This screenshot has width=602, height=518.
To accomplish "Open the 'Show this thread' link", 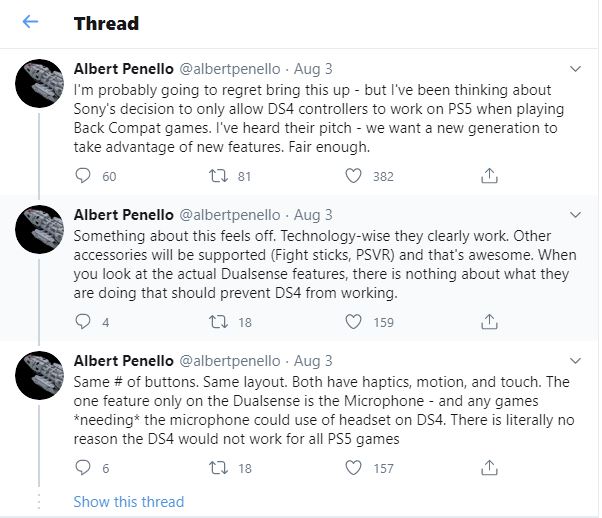I will click(129, 501).
